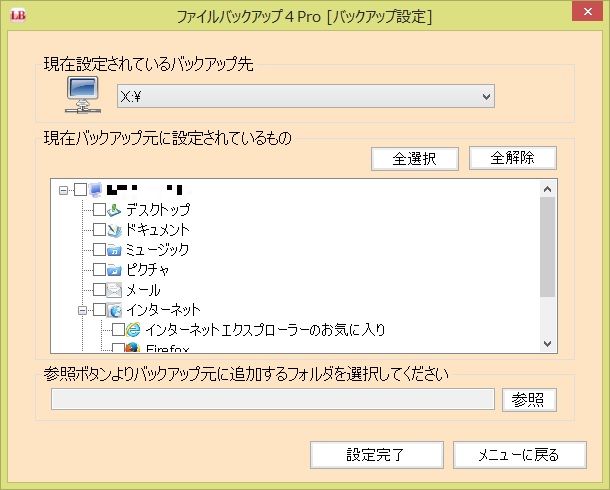Screen dimensions: 610x490
Task: Open the backup destination X:¥ dropdown
Action: pos(306,96)
